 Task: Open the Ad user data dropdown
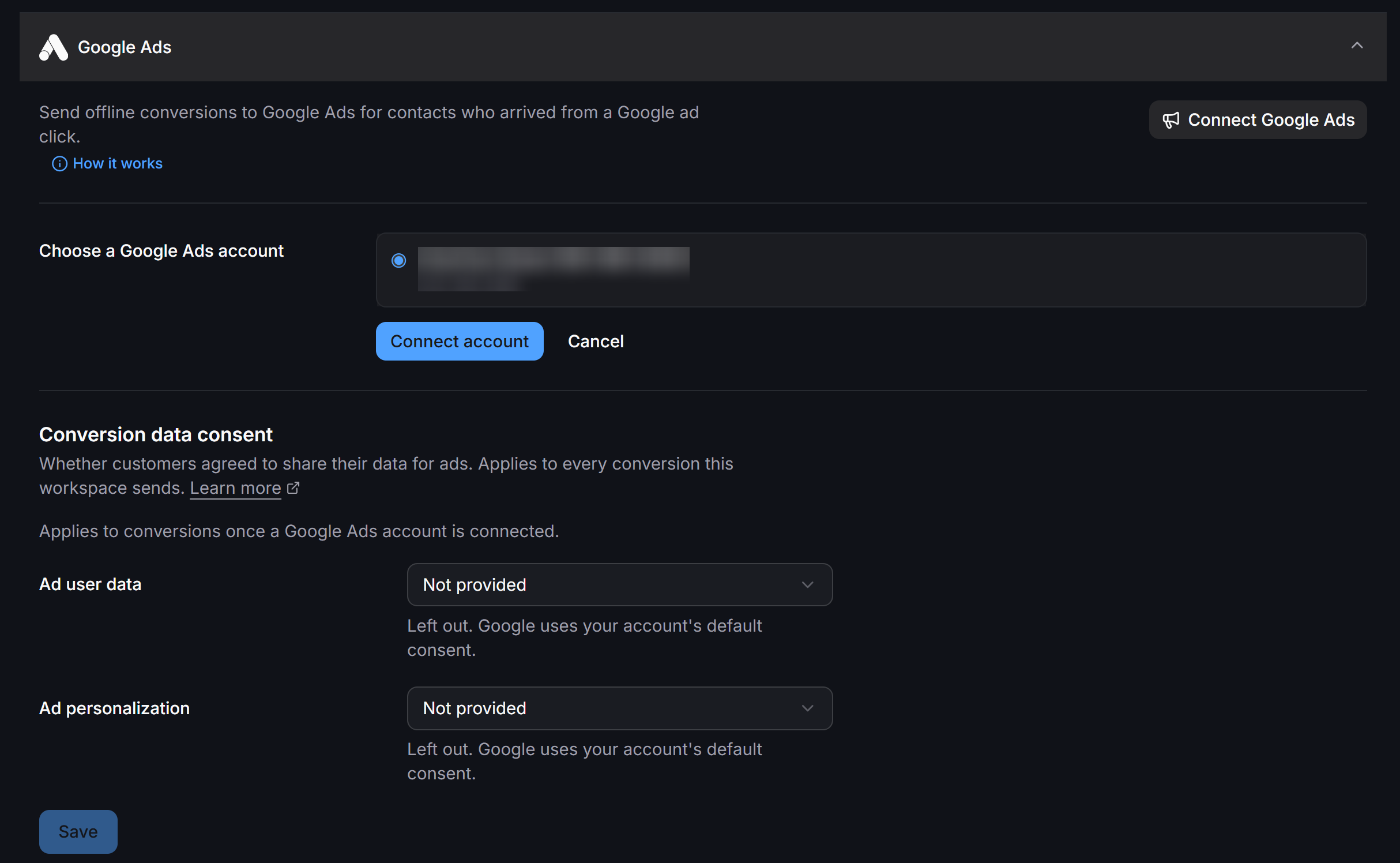pos(620,585)
